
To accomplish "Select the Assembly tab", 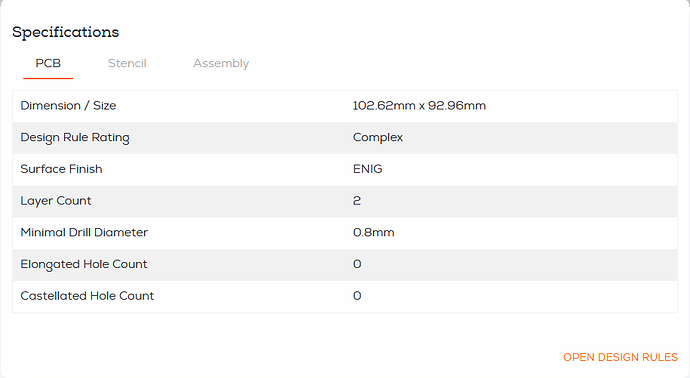I will pos(221,63).
